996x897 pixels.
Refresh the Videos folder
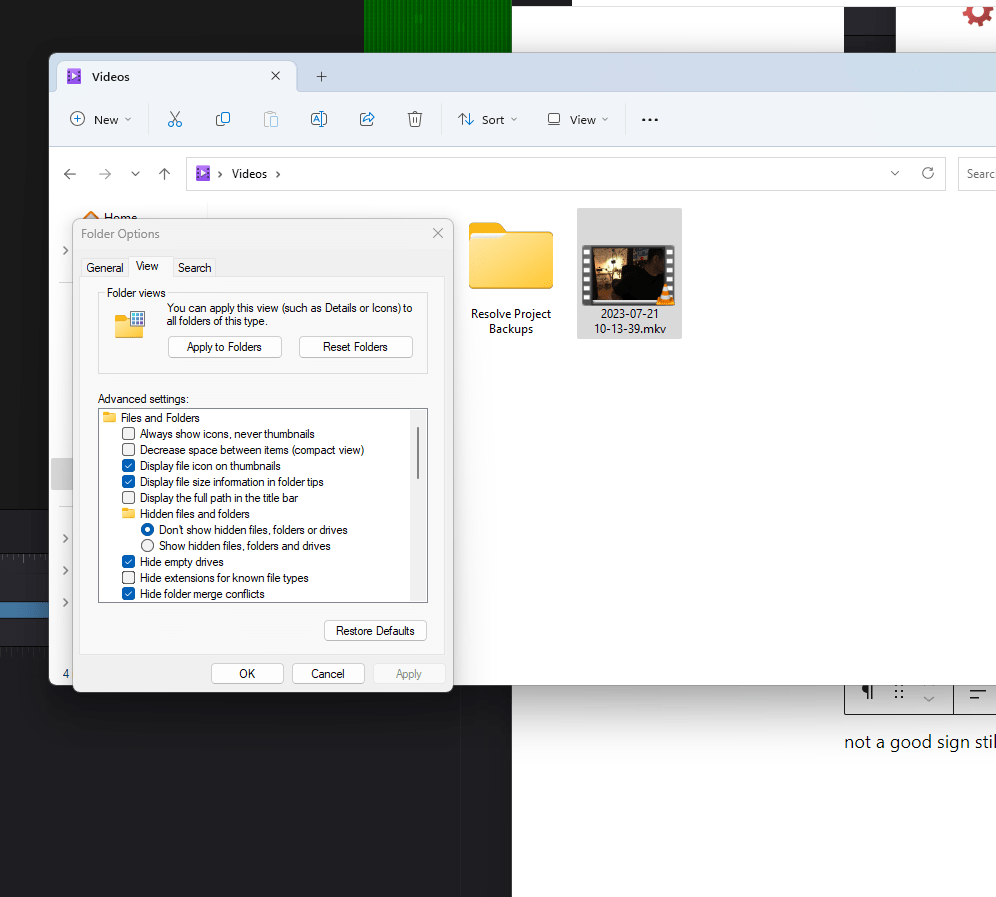(x=928, y=173)
